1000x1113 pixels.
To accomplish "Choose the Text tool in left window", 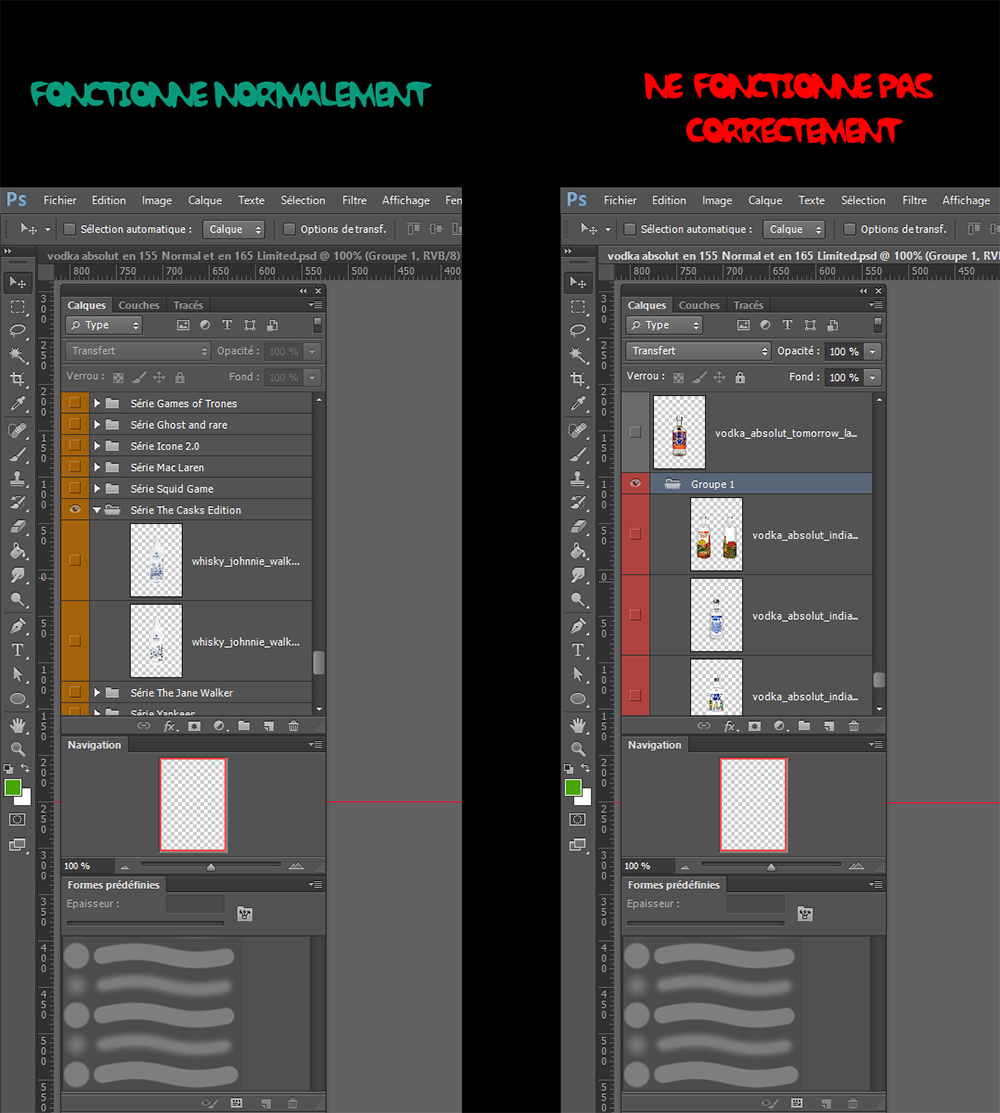I will point(18,649).
